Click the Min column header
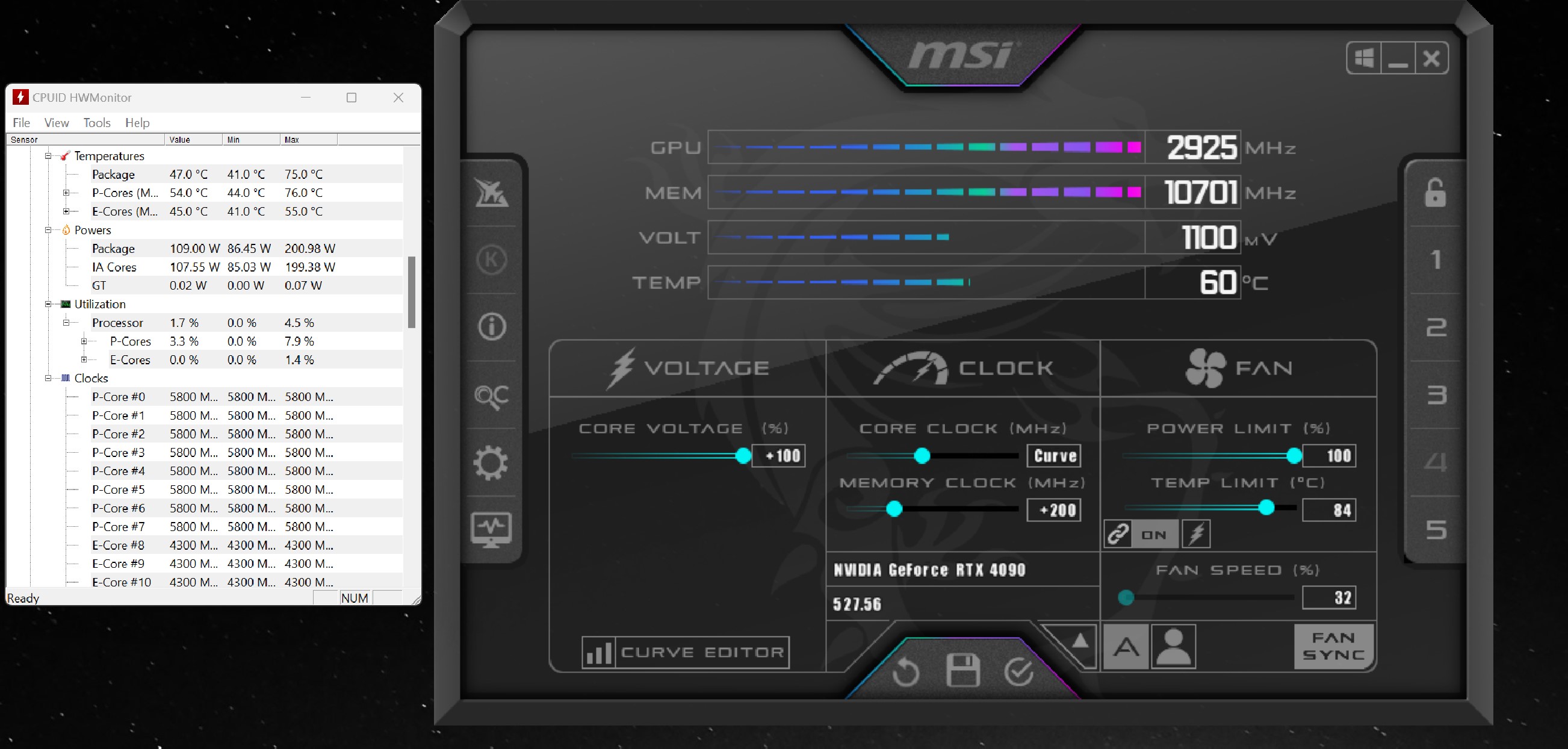Image resolution: width=1568 pixels, height=749 pixels. 251,140
